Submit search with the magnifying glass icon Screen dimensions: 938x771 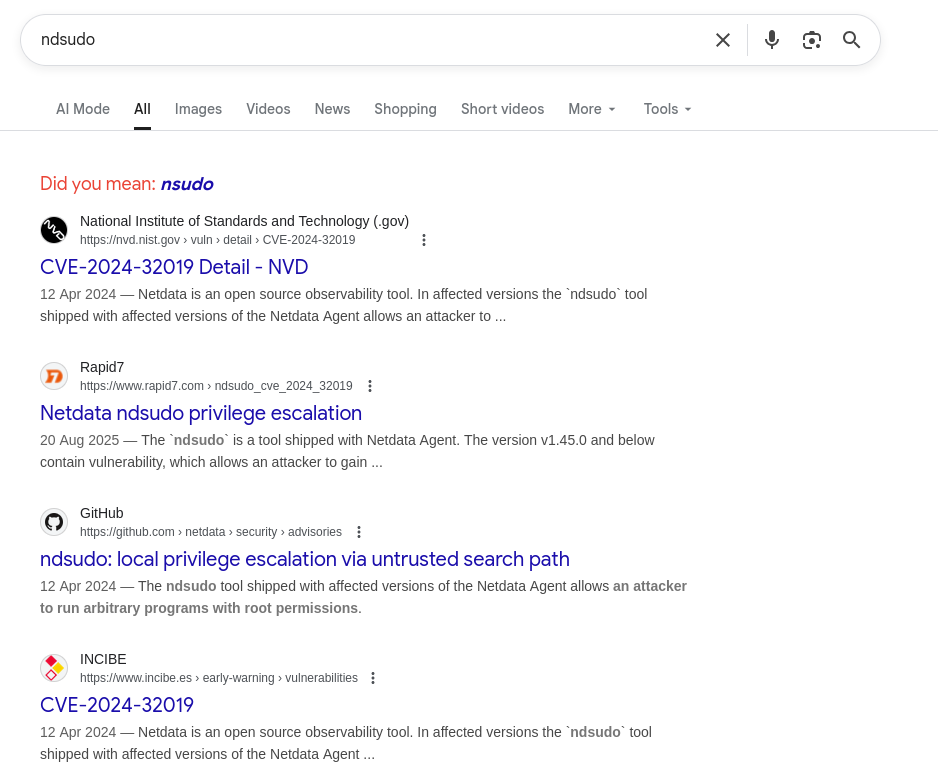851,40
